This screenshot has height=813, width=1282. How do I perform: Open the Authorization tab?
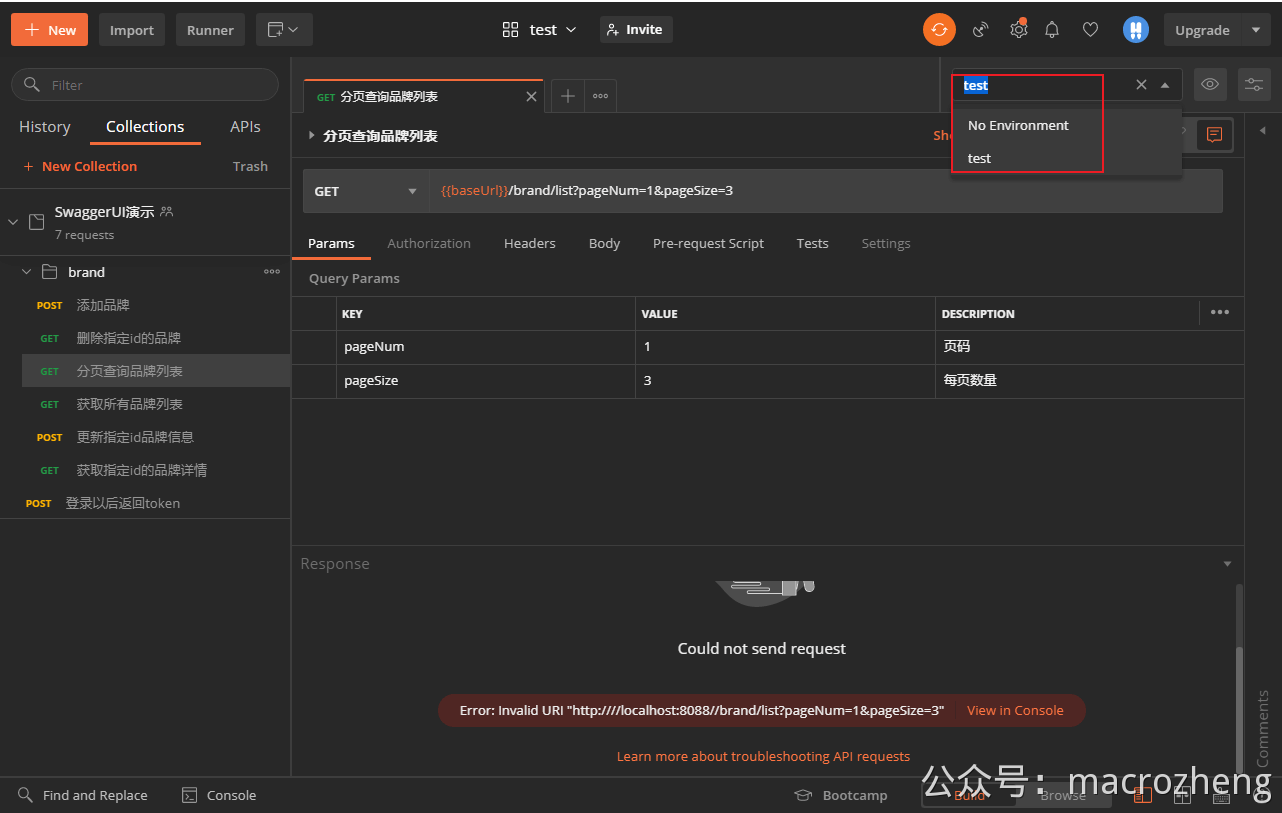click(429, 243)
